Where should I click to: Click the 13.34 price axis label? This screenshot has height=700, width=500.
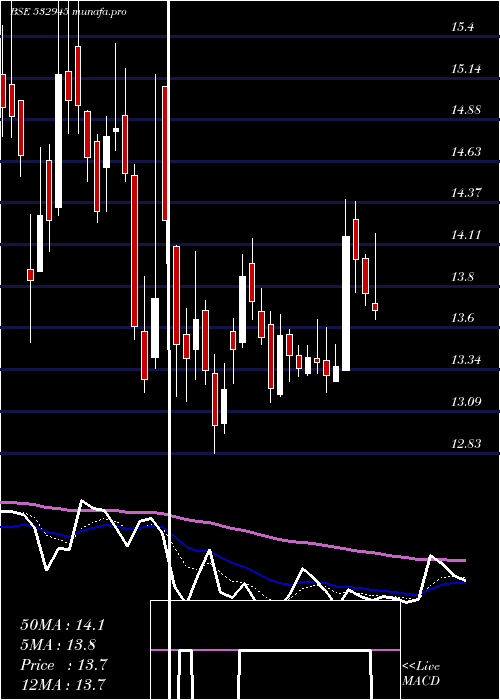pos(466,360)
